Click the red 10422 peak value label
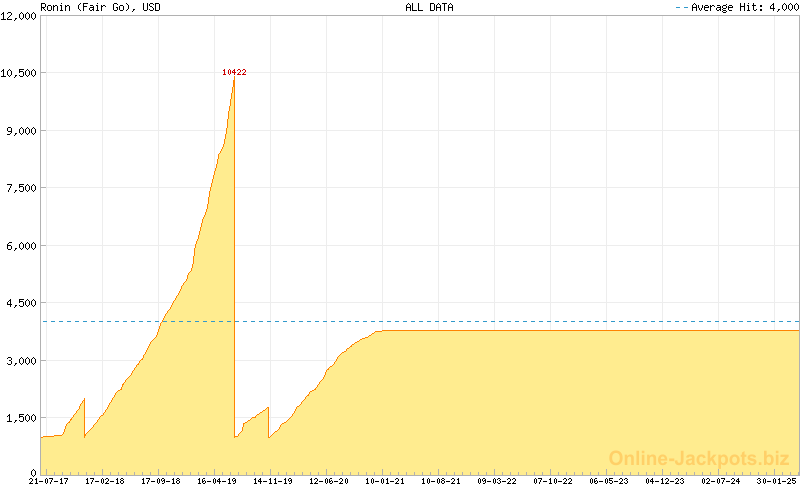Viewport: 800px width, 490px height. point(234,72)
